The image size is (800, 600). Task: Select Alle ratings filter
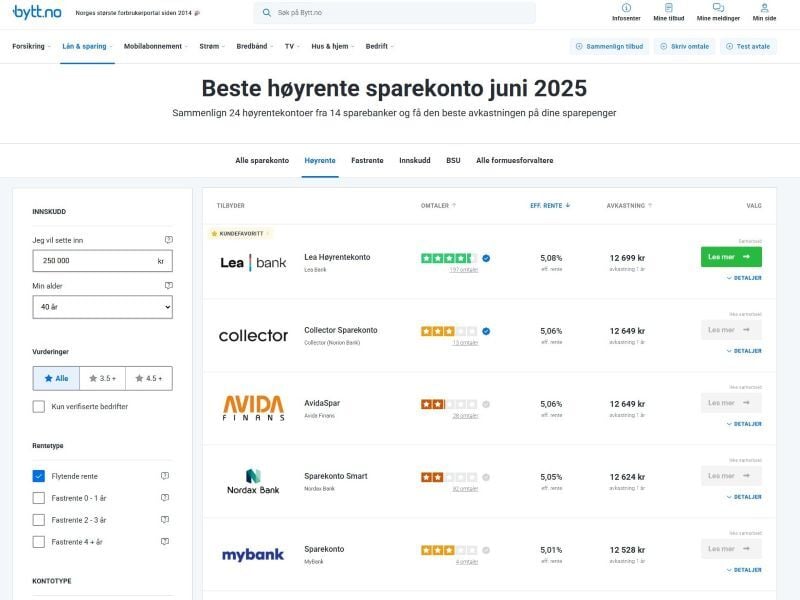[56, 378]
